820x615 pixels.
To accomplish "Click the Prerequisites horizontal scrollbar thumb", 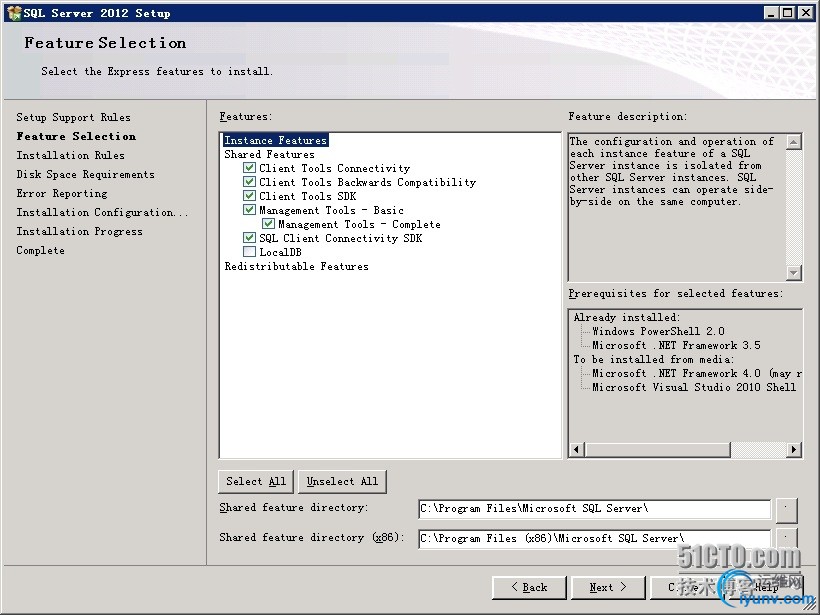I will point(657,449).
